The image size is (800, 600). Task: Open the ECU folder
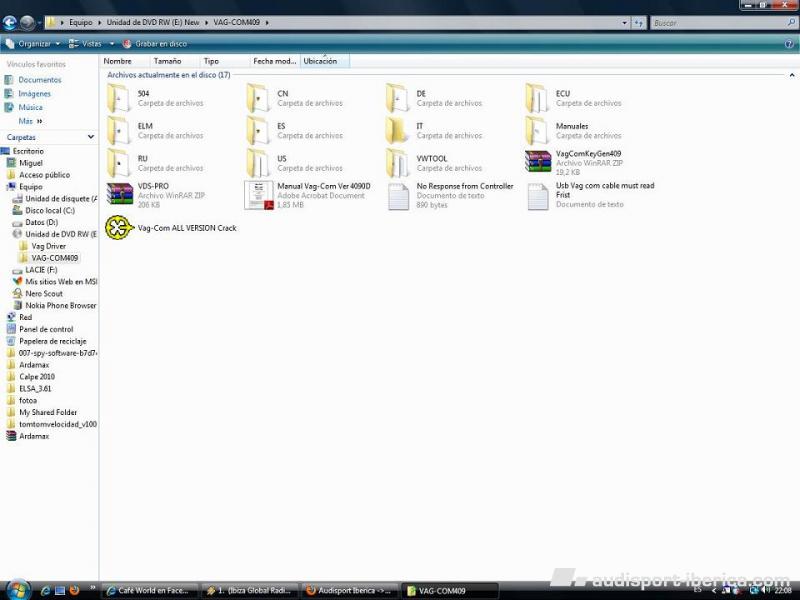(x=574, y=98)
